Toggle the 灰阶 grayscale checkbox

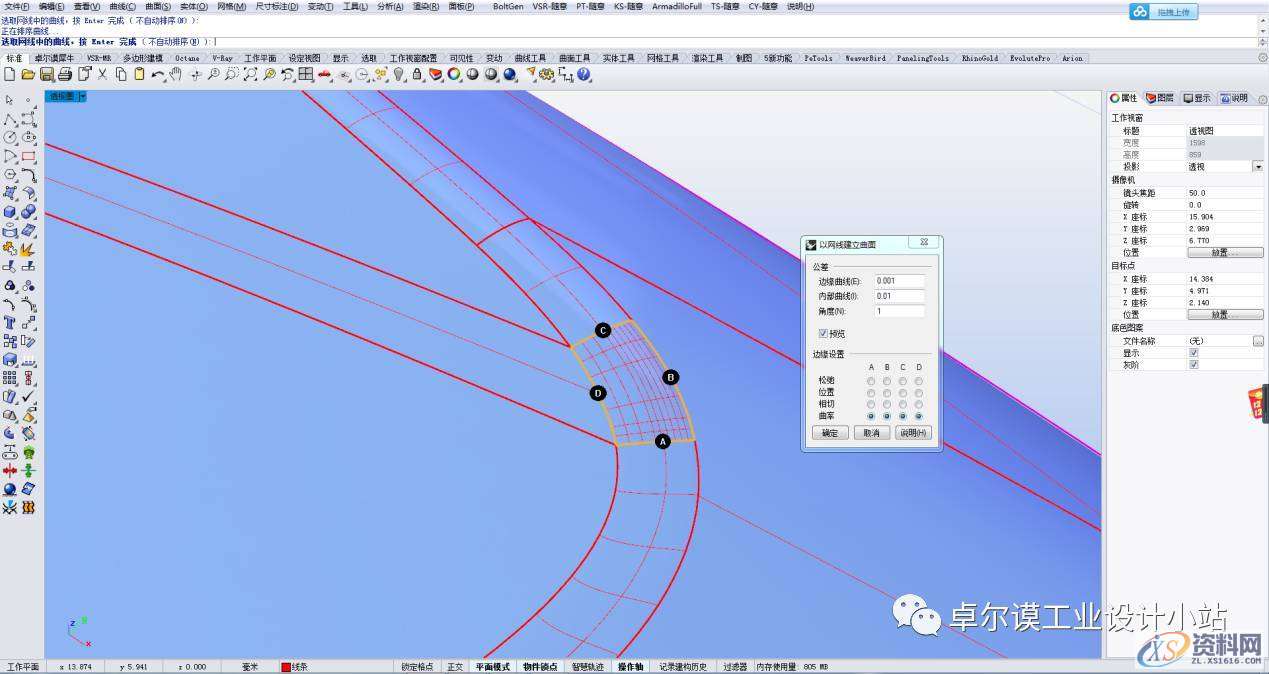point(1193,365)
